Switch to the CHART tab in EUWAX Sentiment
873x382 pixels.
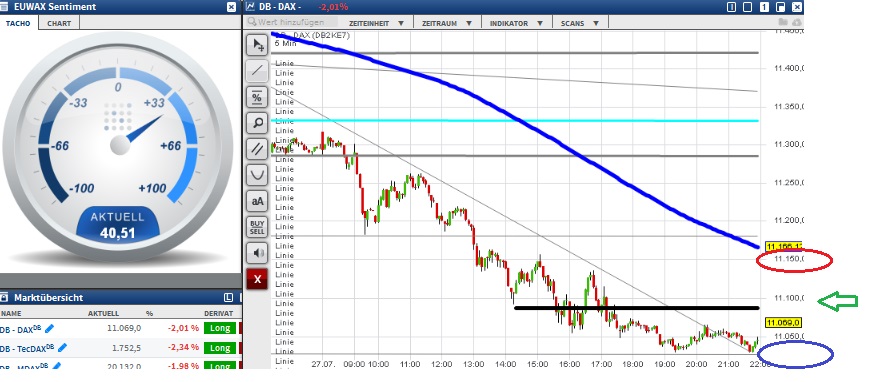(x=59, y=23)
